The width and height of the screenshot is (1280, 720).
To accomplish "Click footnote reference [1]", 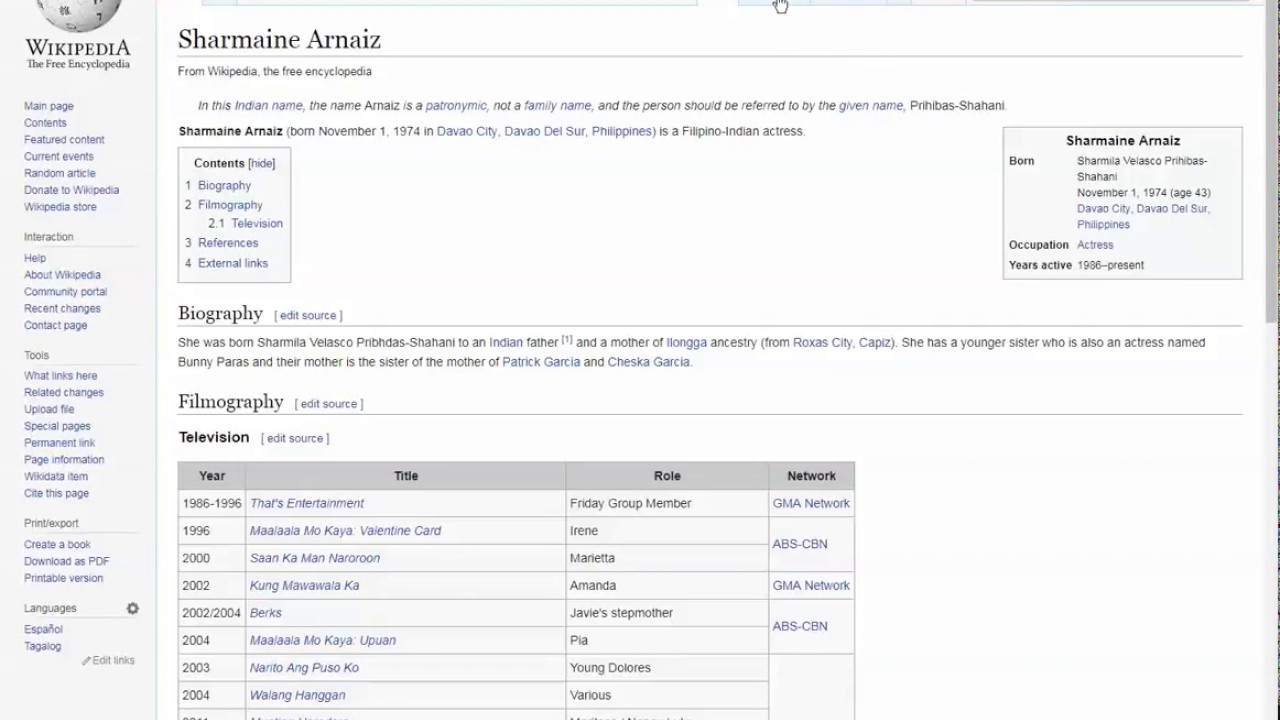I will 566,340.
